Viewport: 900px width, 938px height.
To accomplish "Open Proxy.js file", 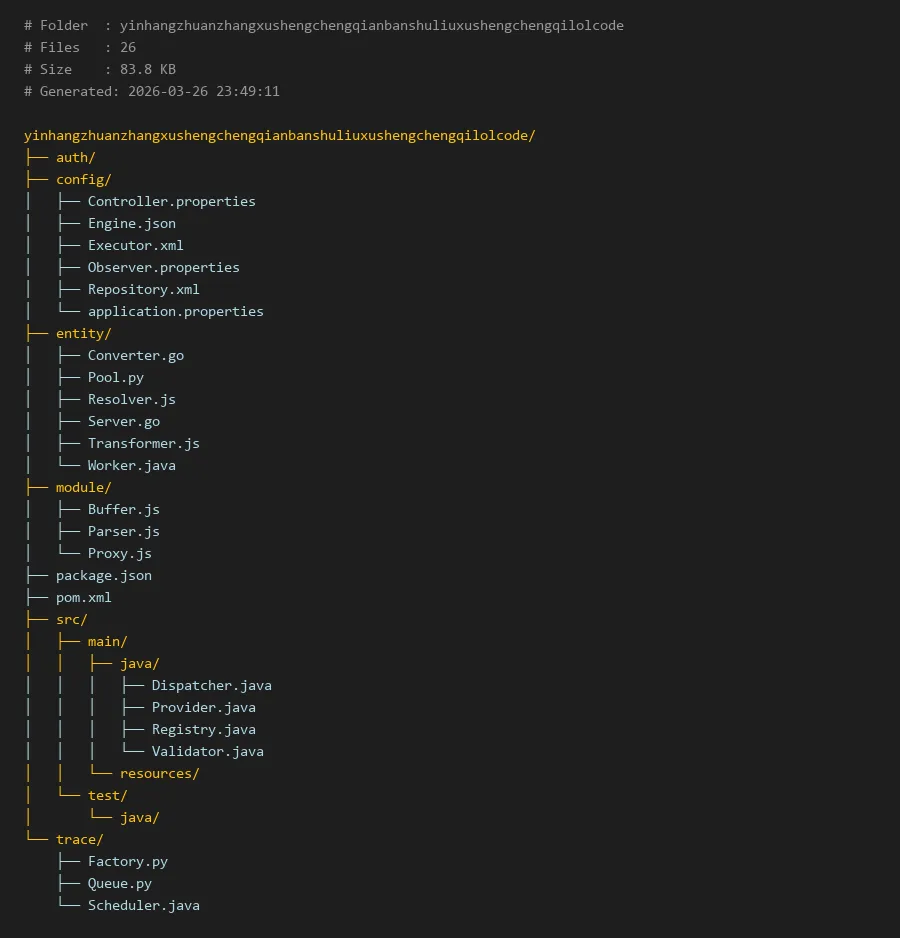I will click(x=119, y=553).
